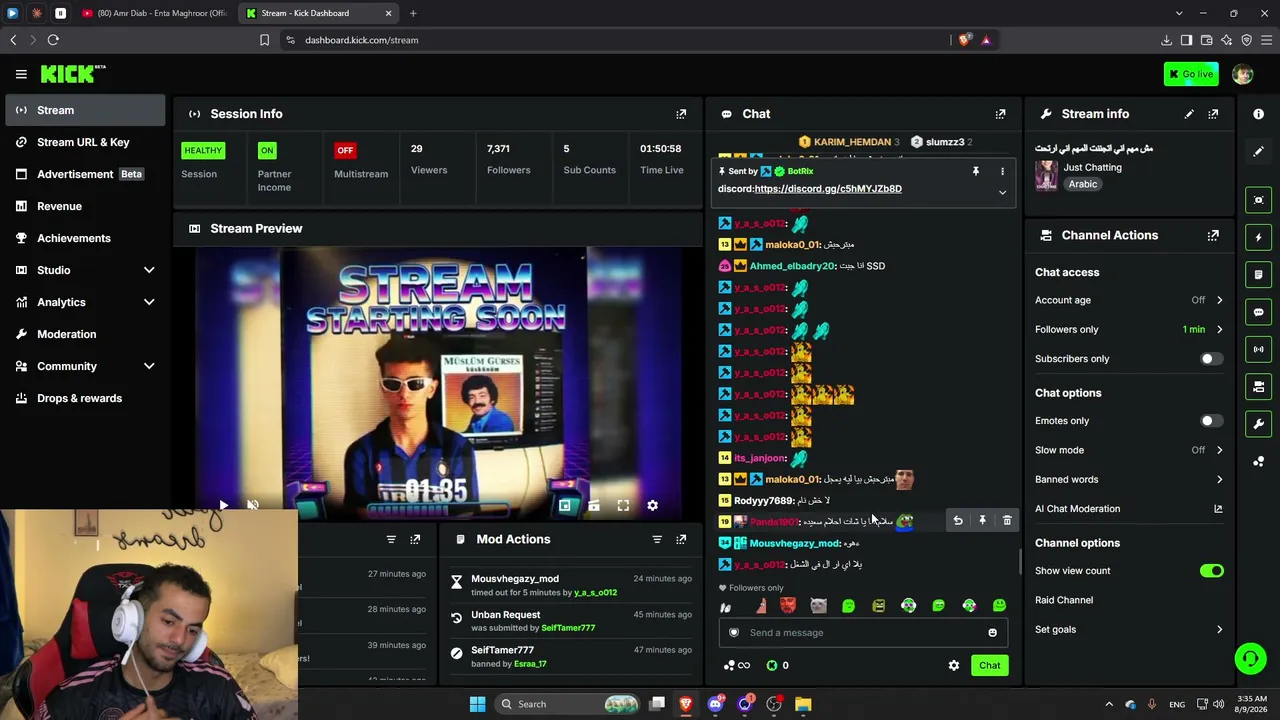Click the Windows taskbar Search box

click(x=568, y=704)
